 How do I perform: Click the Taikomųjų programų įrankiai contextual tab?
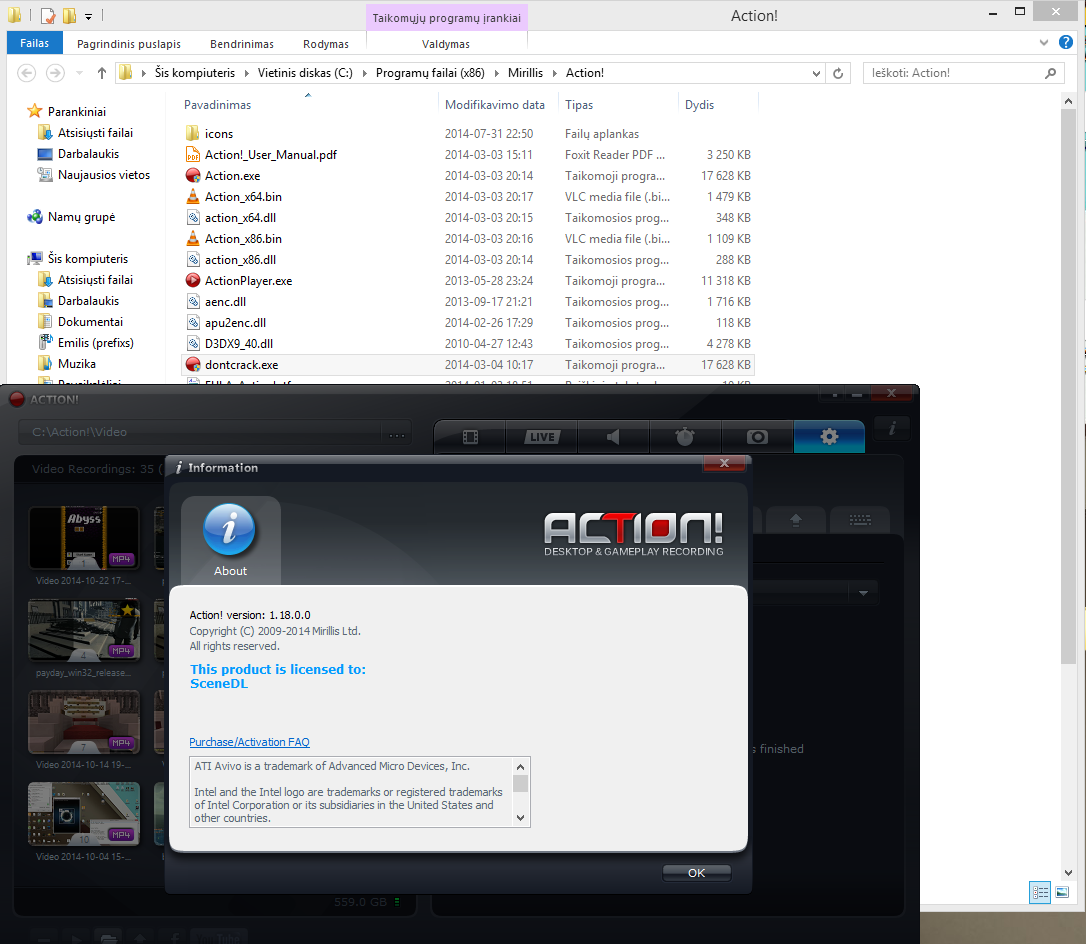coord(447,17)
